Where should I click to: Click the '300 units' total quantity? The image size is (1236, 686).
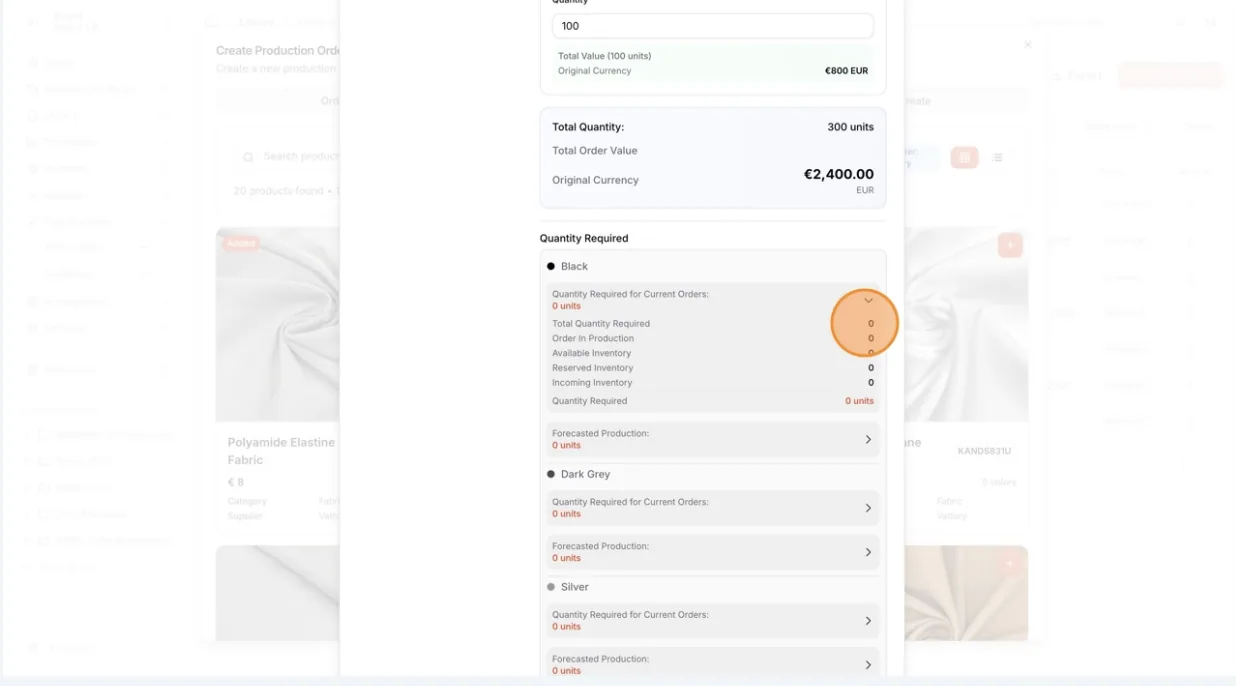point(850,127)
